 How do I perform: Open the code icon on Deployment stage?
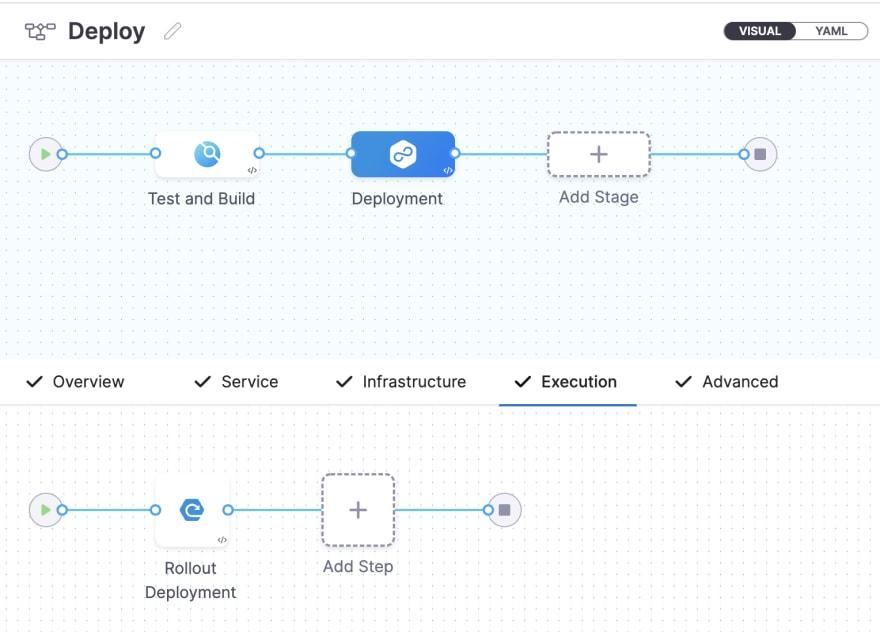click(x=448, y=170)
